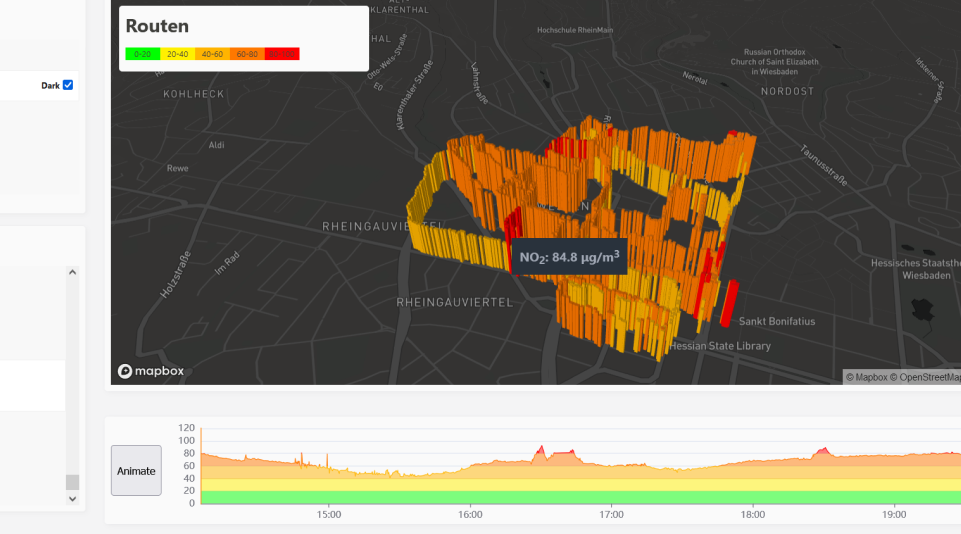Click the Rewe map label
Viewport: 961px width, 534px height.
coord(178,168)
